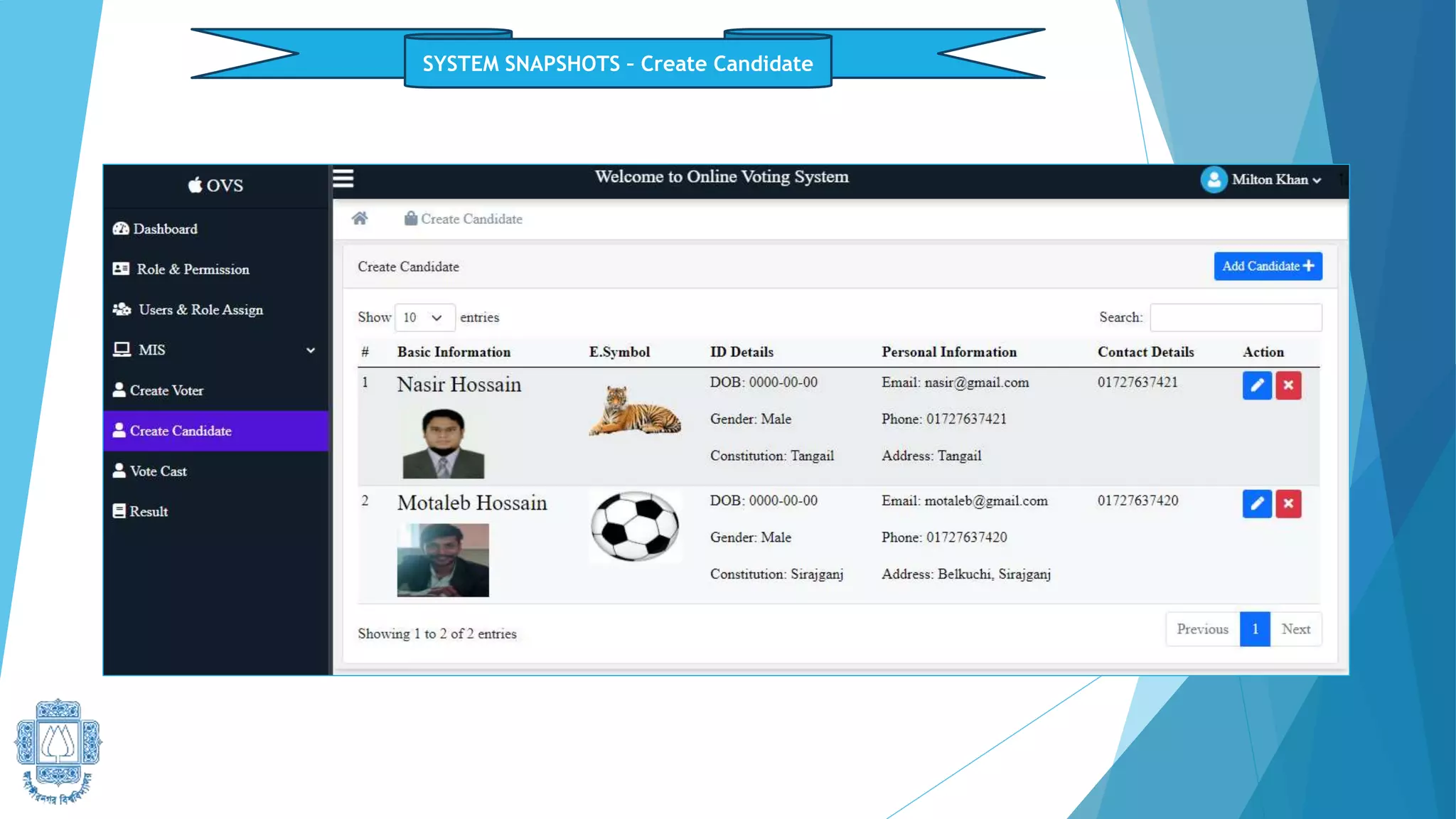Viewport: 1456px width, 819px height.
Task: Open Dashboard from the sidebar
Action: click(x=165, y=229)
